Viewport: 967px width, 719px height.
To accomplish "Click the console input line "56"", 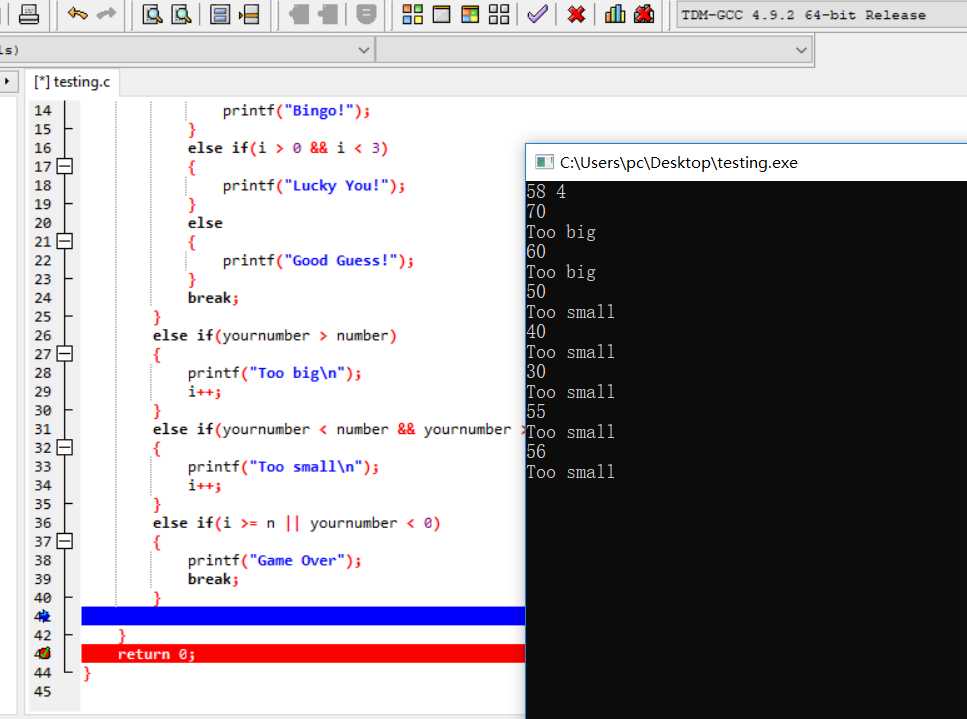I will click(536, 451).
